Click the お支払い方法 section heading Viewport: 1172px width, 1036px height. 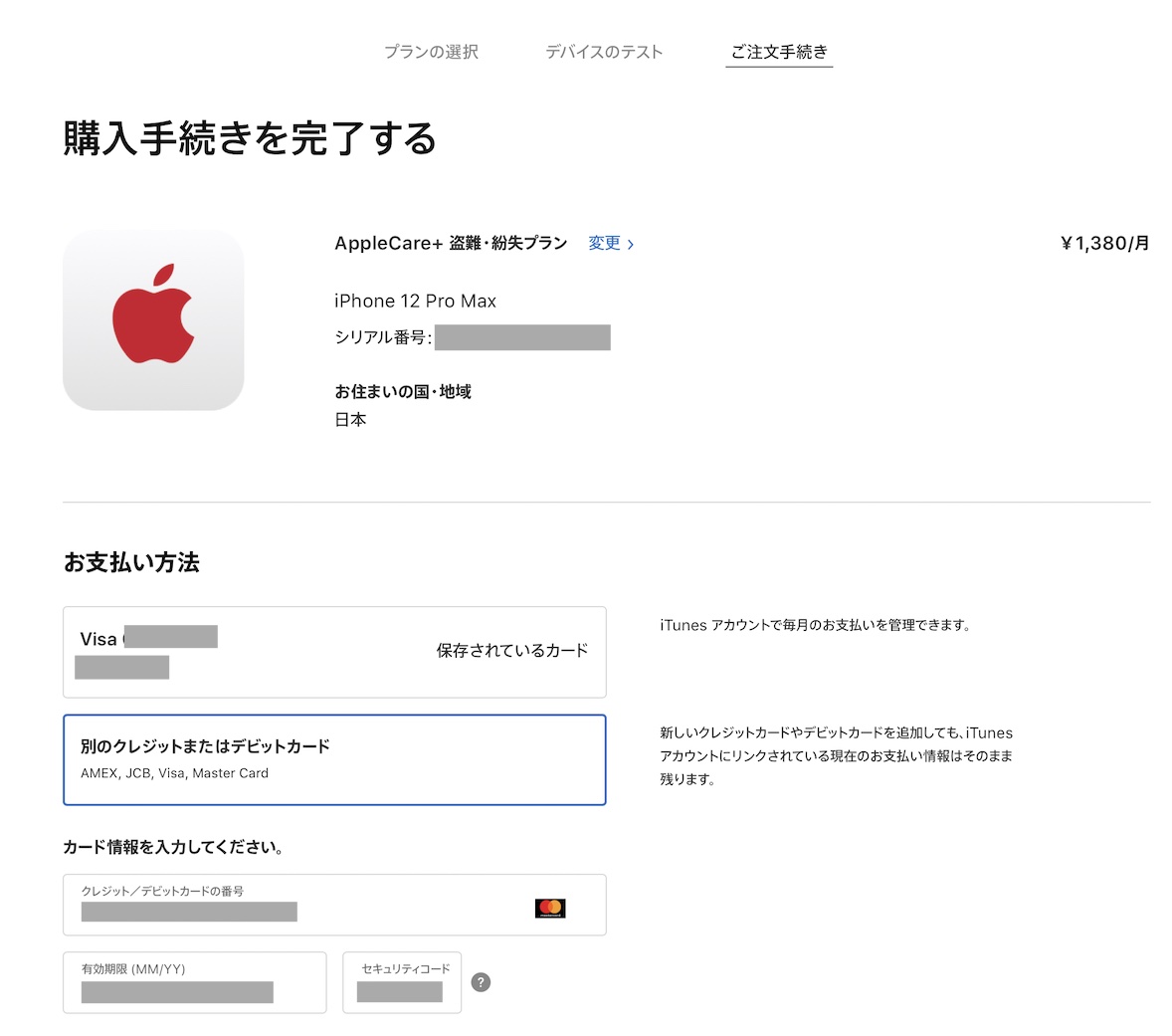click(131, 562)
